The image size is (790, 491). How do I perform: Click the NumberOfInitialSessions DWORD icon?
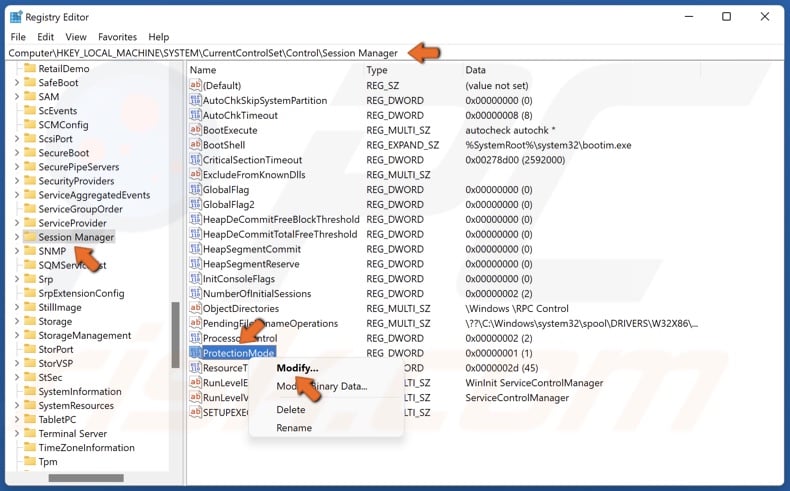tap(195, 293)
